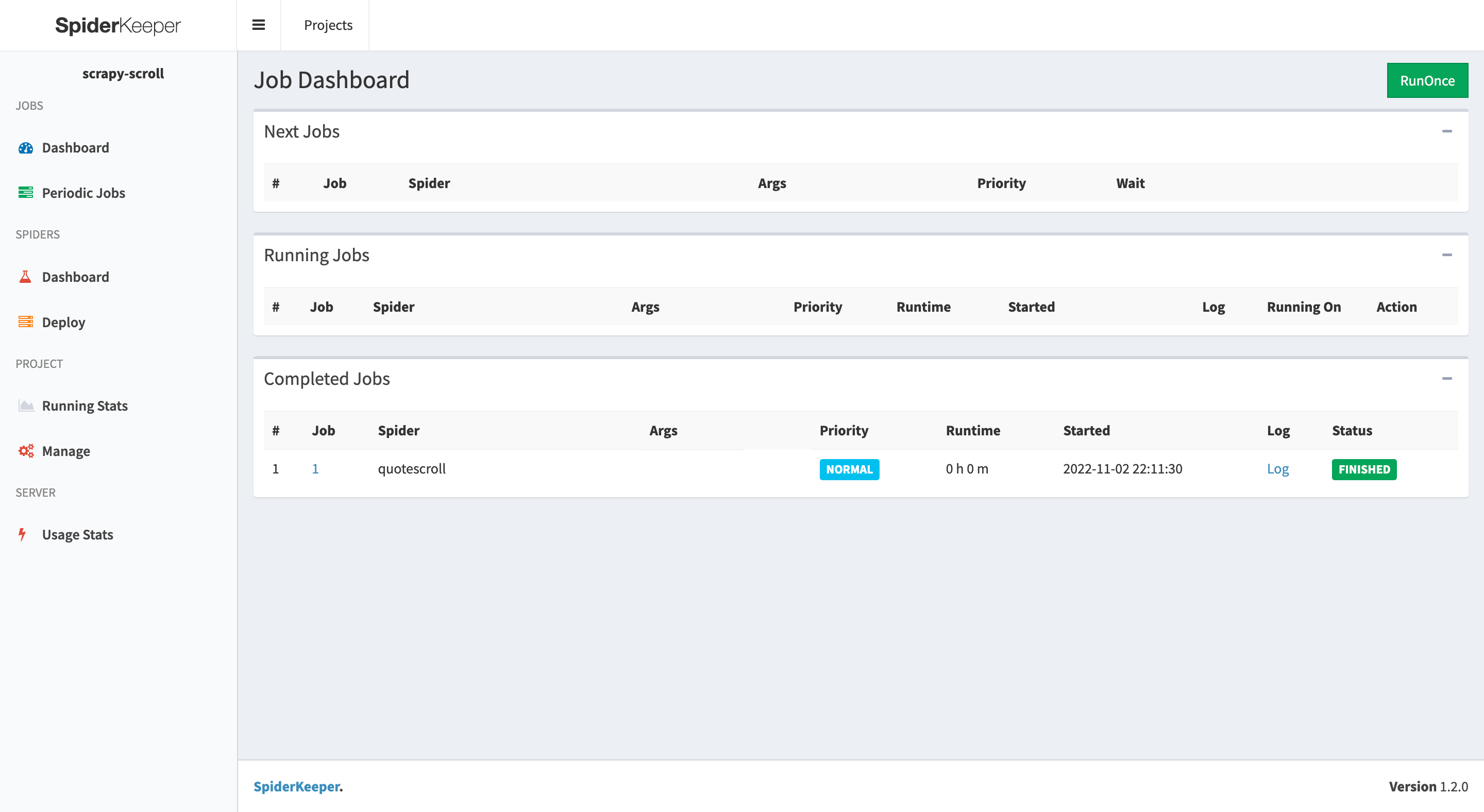Collapse the Running Jobs panel
This screenshot has width=1484, height=812.
[1446, 255]
